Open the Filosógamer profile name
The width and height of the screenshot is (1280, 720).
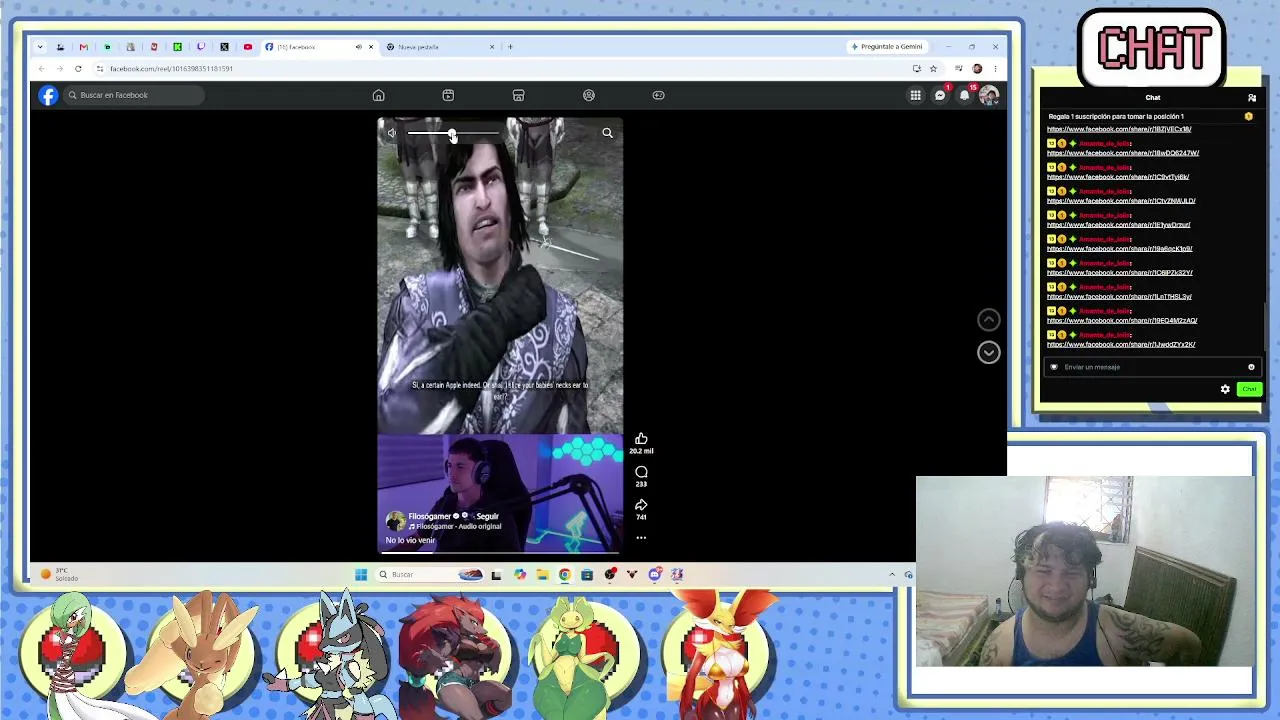pyautogui.click(x=430, y=516)
